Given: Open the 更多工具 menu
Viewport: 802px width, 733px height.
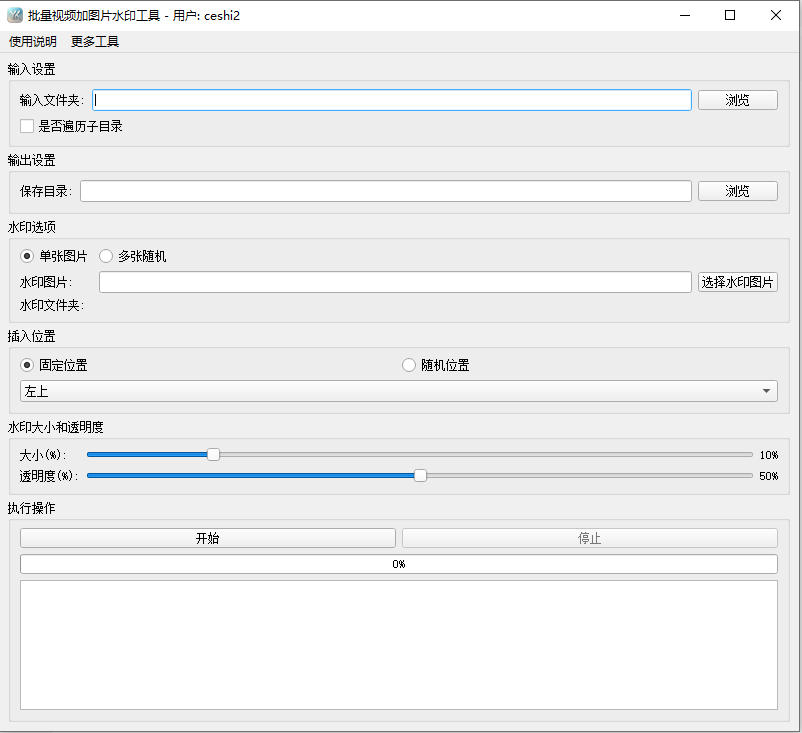Looking at the screenshot, I should point(95,42).
